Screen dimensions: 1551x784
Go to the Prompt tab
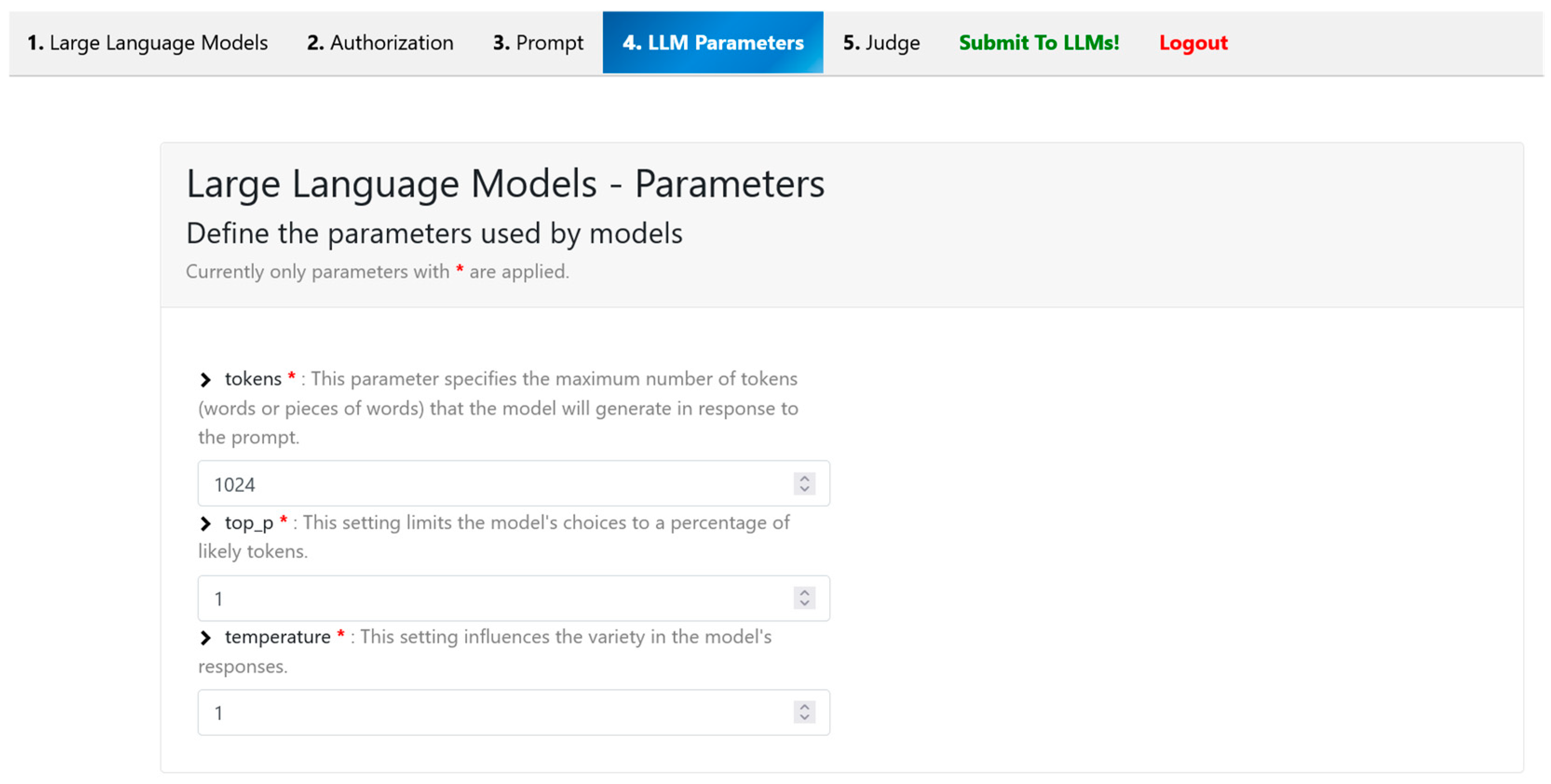coord(538,43)
